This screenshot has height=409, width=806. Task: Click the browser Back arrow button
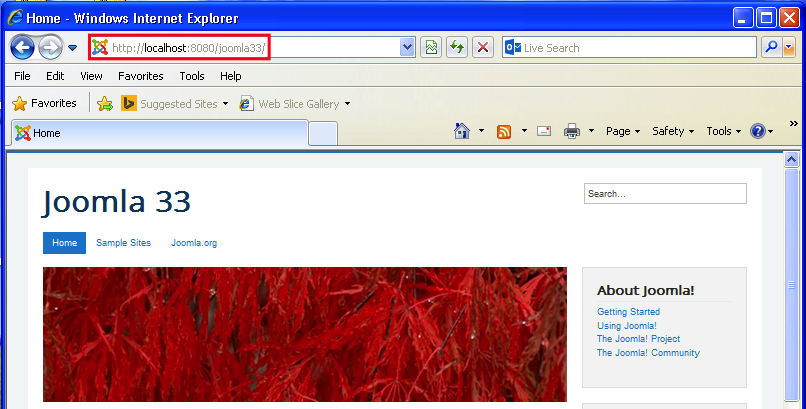[22, 48]
